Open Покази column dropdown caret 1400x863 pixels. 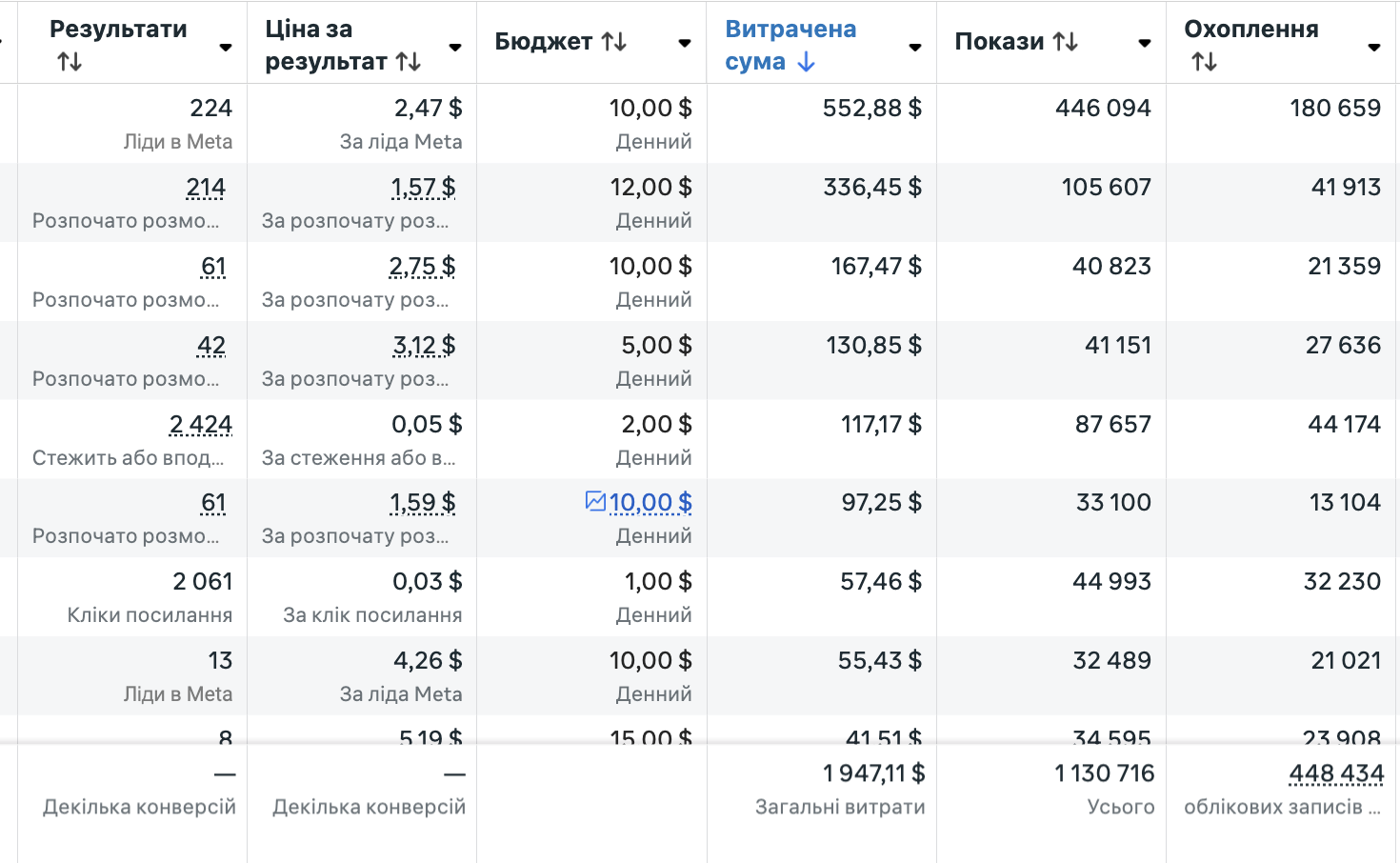pos(1145,43)
